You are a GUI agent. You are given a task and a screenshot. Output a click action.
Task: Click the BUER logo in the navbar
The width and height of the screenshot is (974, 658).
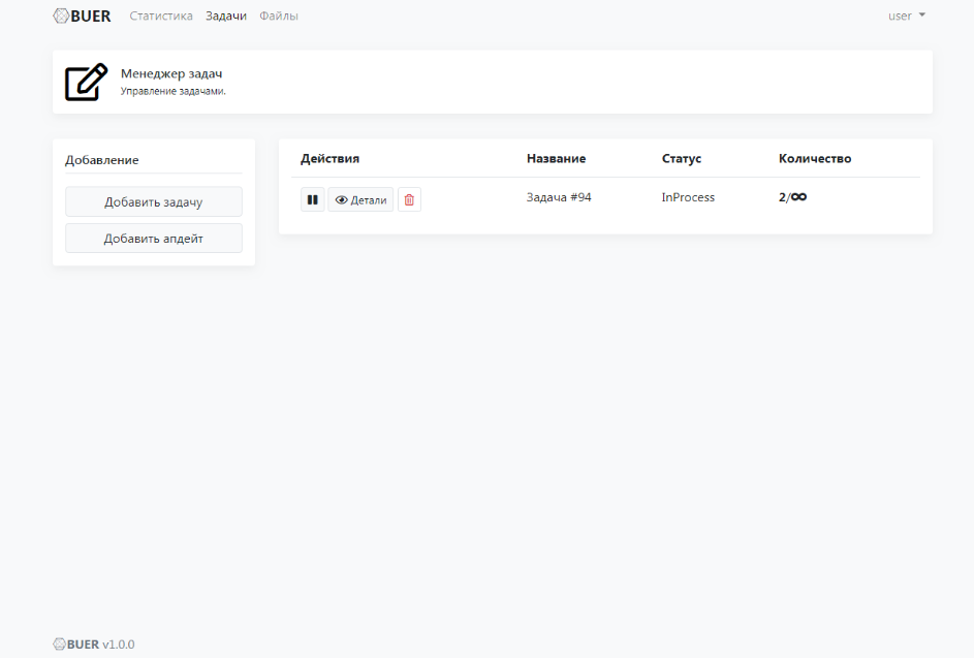coord(82,16)
